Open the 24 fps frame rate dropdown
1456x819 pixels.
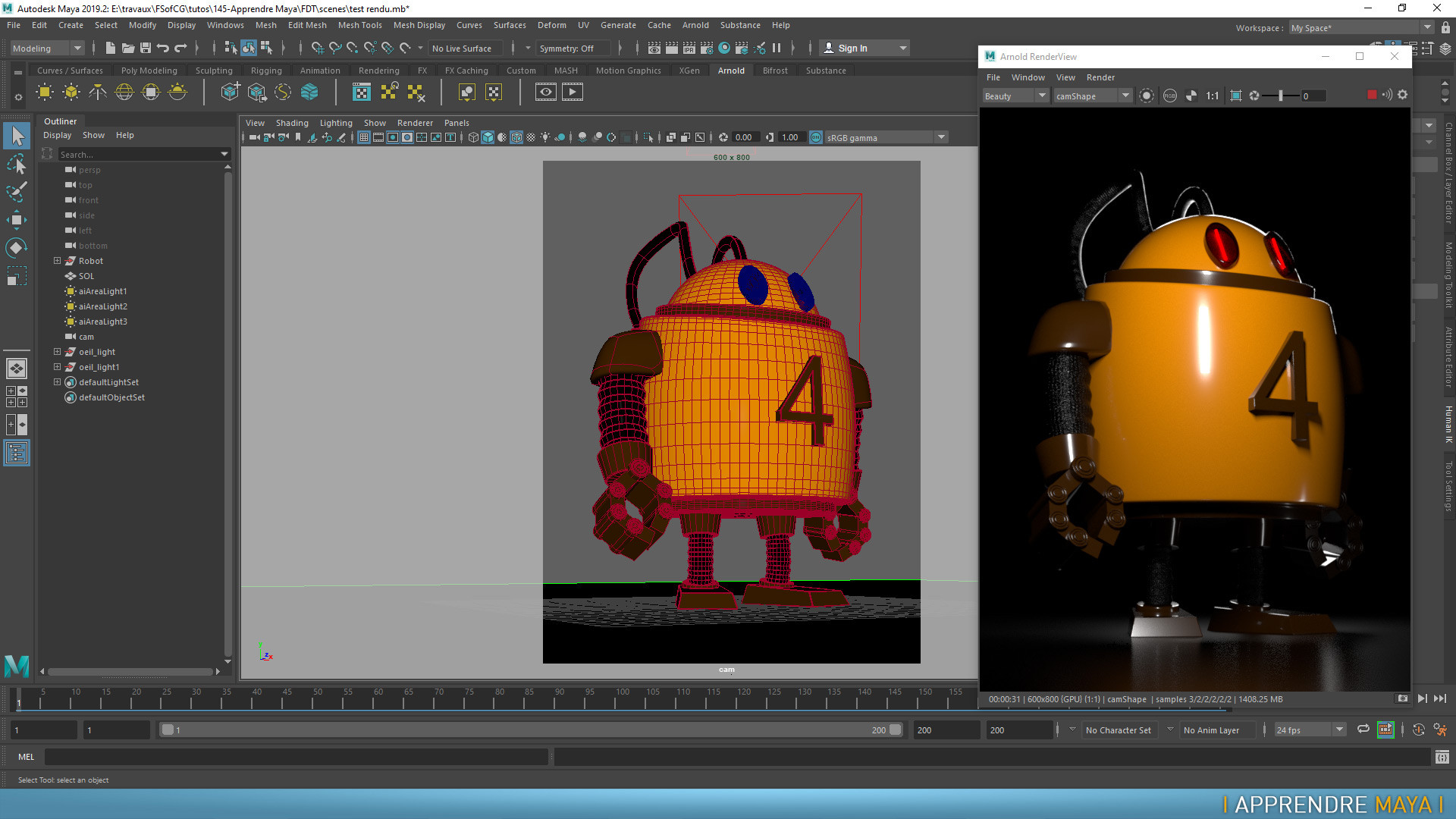coord(1310,730)
